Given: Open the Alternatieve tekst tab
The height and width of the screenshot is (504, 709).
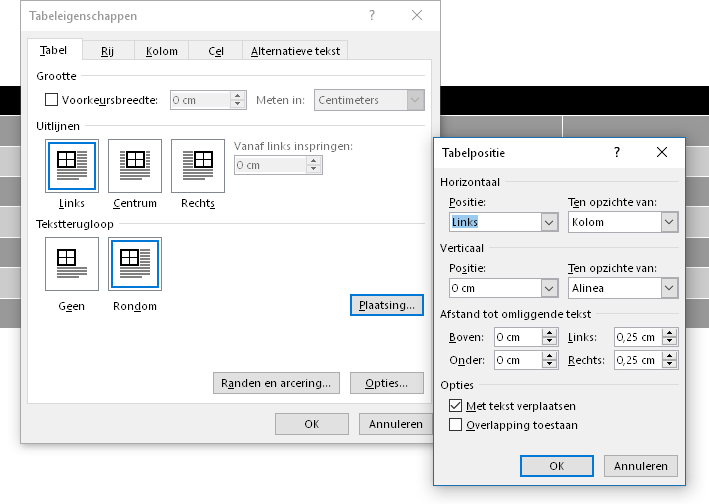Looking at the screenshot, I should click(295, 51).
